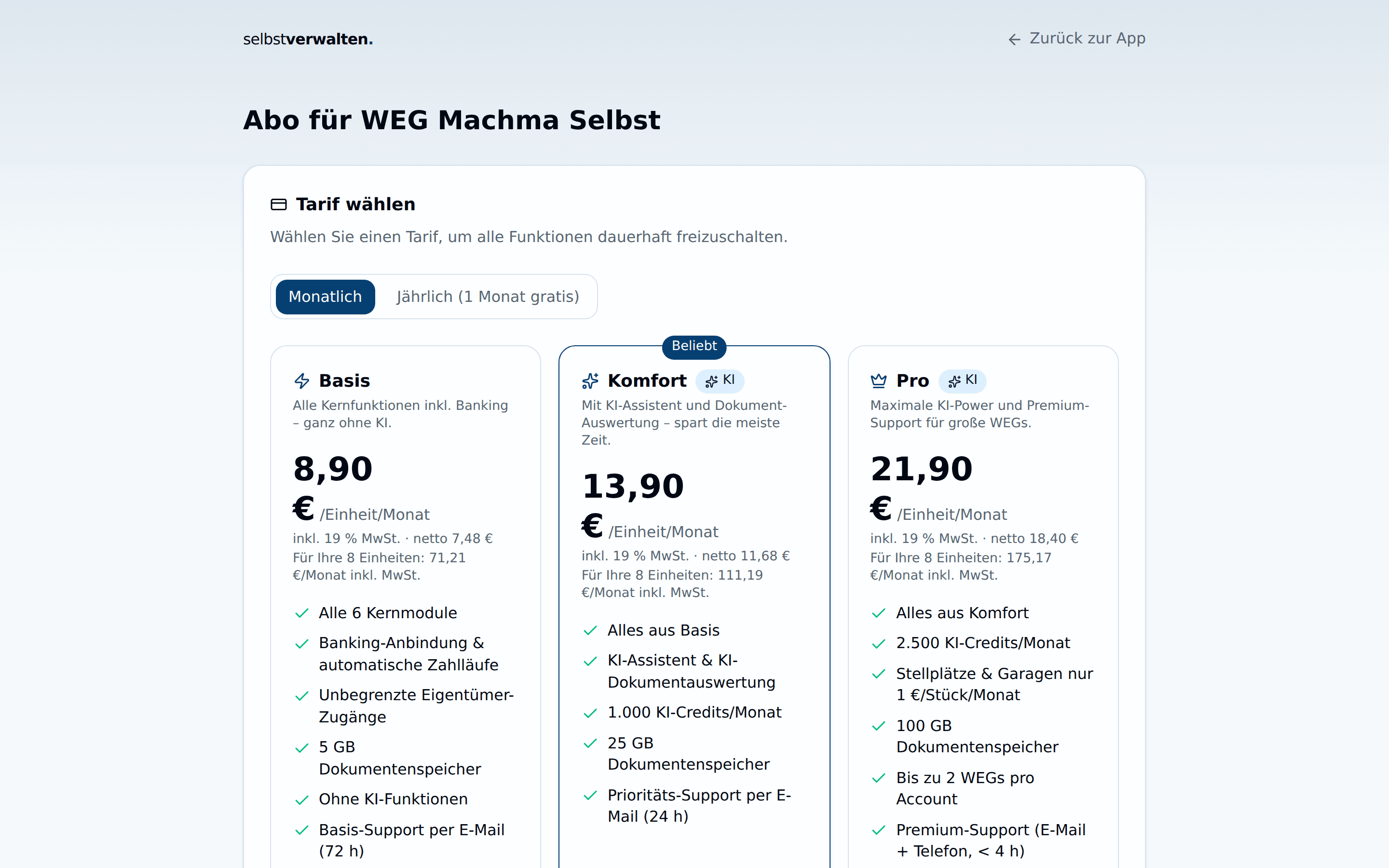The width and height of the screenshot is (1389, 868).
Task: Click checkmark next to Alles aus Komfort
Action: click(878, 613)
